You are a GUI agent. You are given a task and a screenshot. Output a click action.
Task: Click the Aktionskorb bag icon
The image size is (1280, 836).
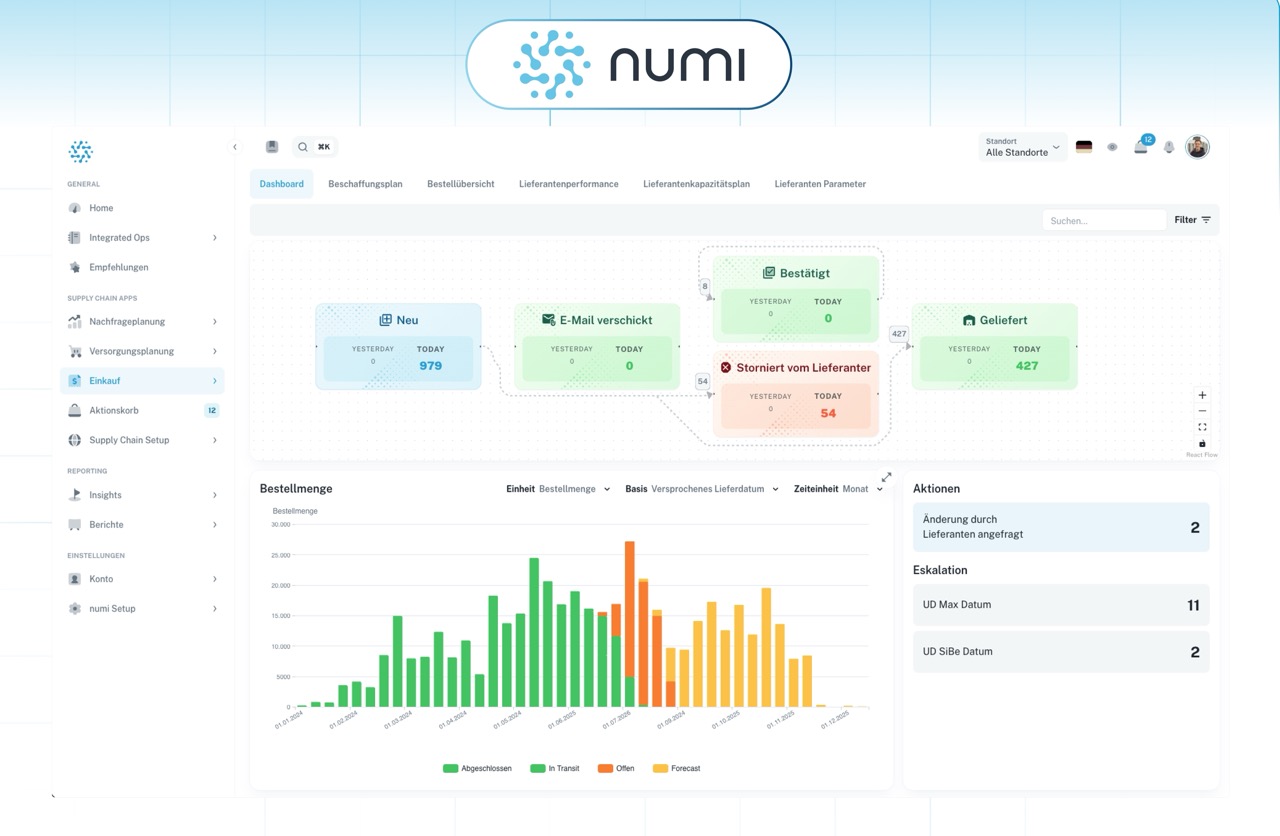[x=74, y=410]
